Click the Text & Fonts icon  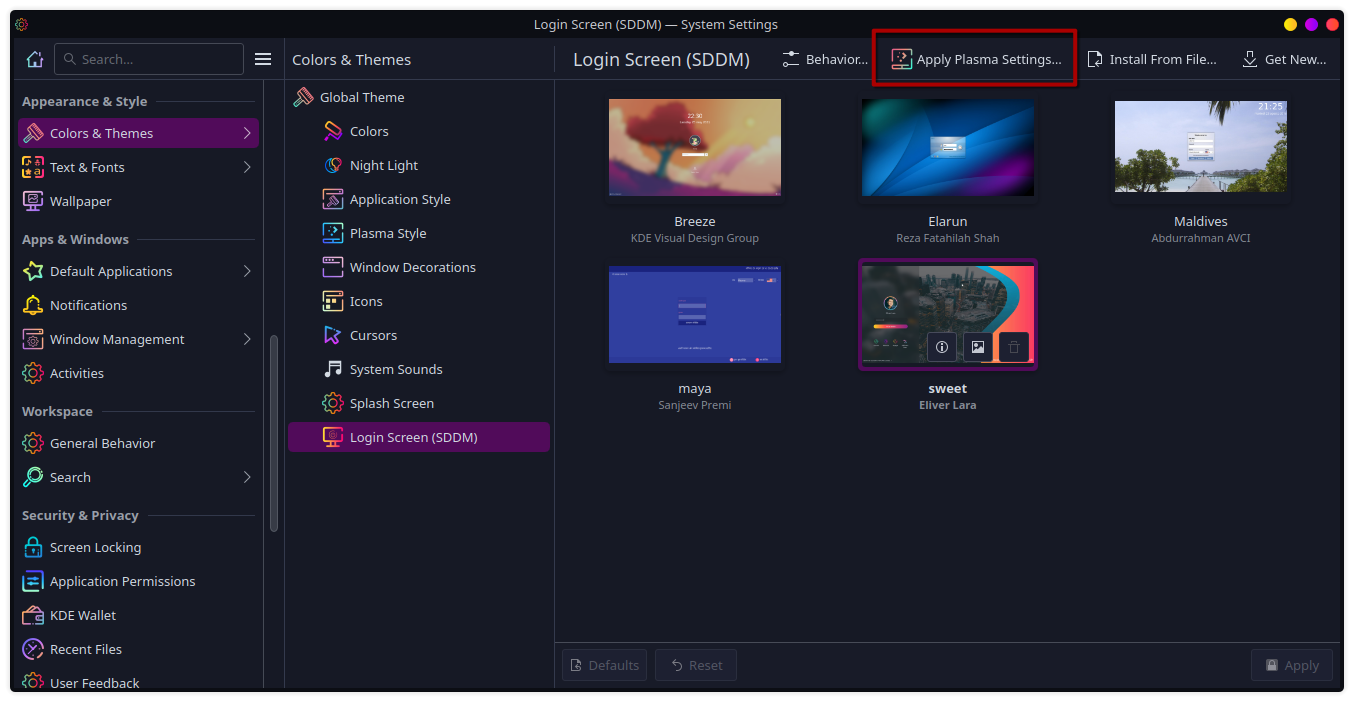point(33,167)
